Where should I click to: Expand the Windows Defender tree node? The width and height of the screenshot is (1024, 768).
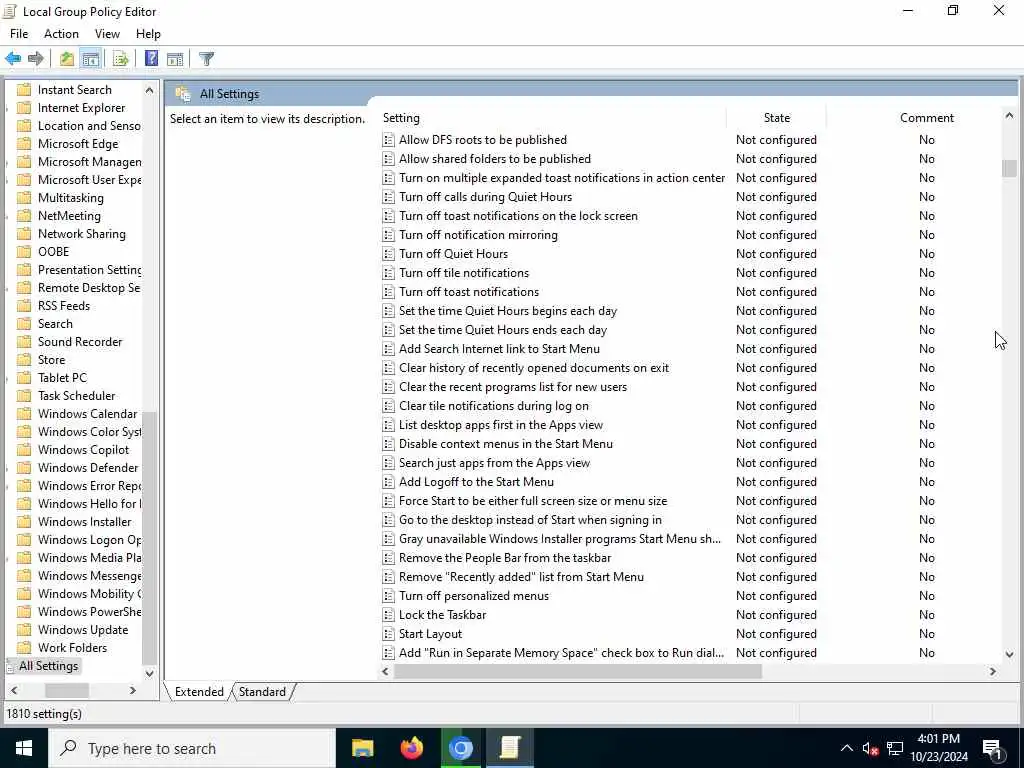pyautogui.click(x=7, y=468)
